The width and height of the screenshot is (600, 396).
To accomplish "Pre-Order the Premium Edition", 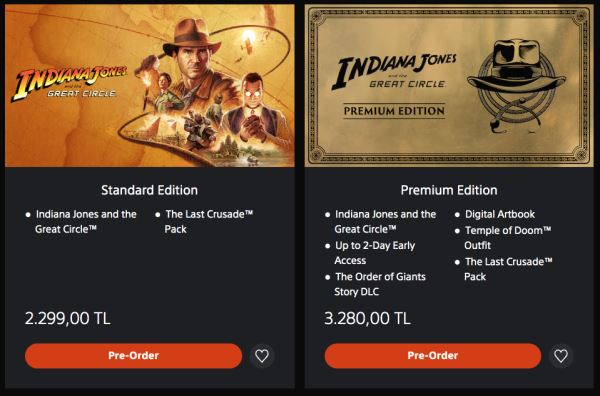I will pyautogui.click(x=433, y=356).
